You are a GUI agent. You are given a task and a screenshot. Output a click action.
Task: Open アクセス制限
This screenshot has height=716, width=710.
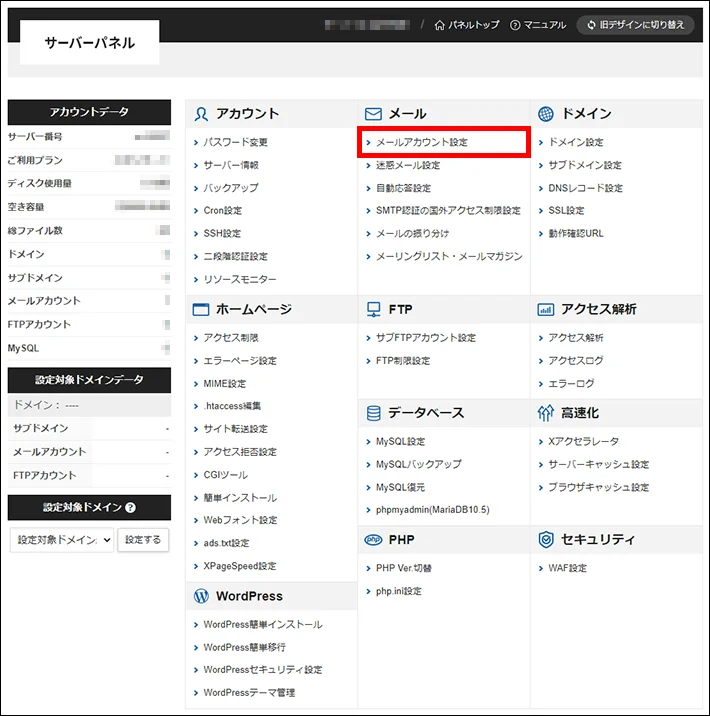231,338
